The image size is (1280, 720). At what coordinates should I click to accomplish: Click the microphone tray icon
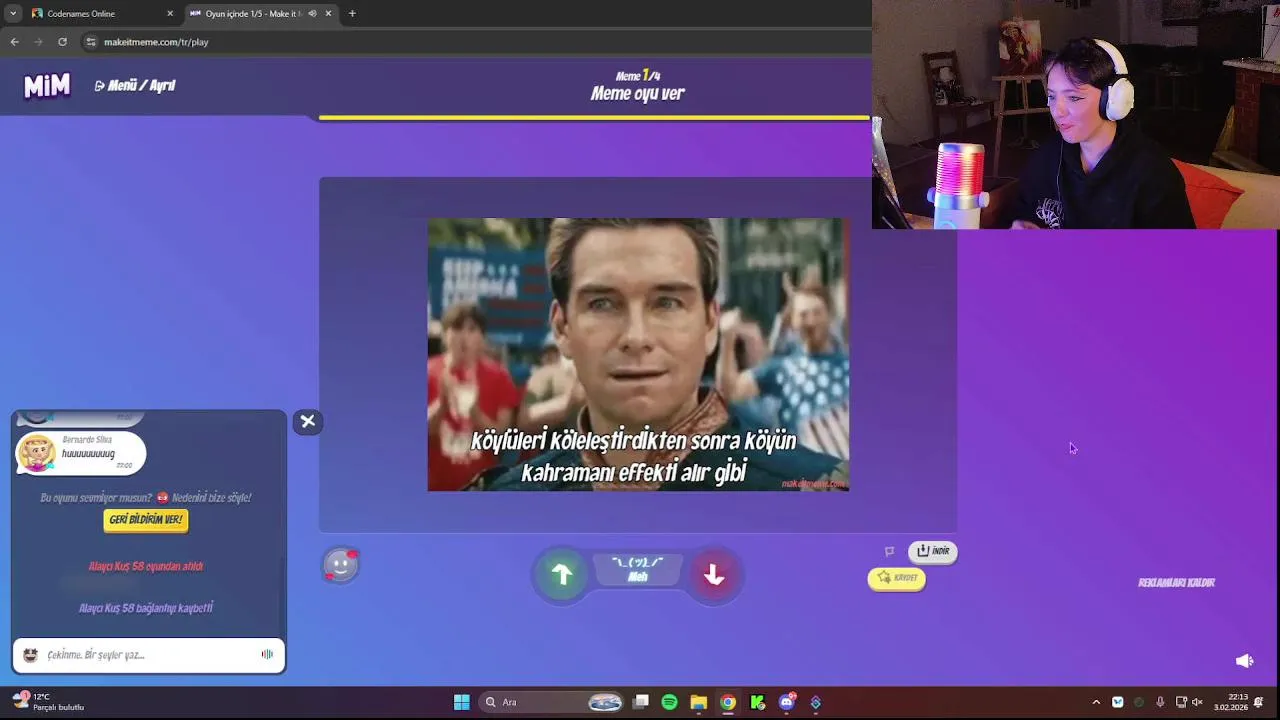point(1160,702)
